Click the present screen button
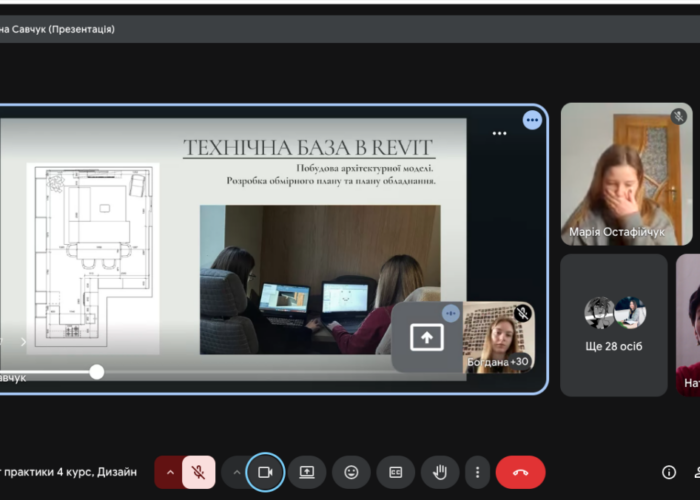The image size is (700, 500). 307,472
